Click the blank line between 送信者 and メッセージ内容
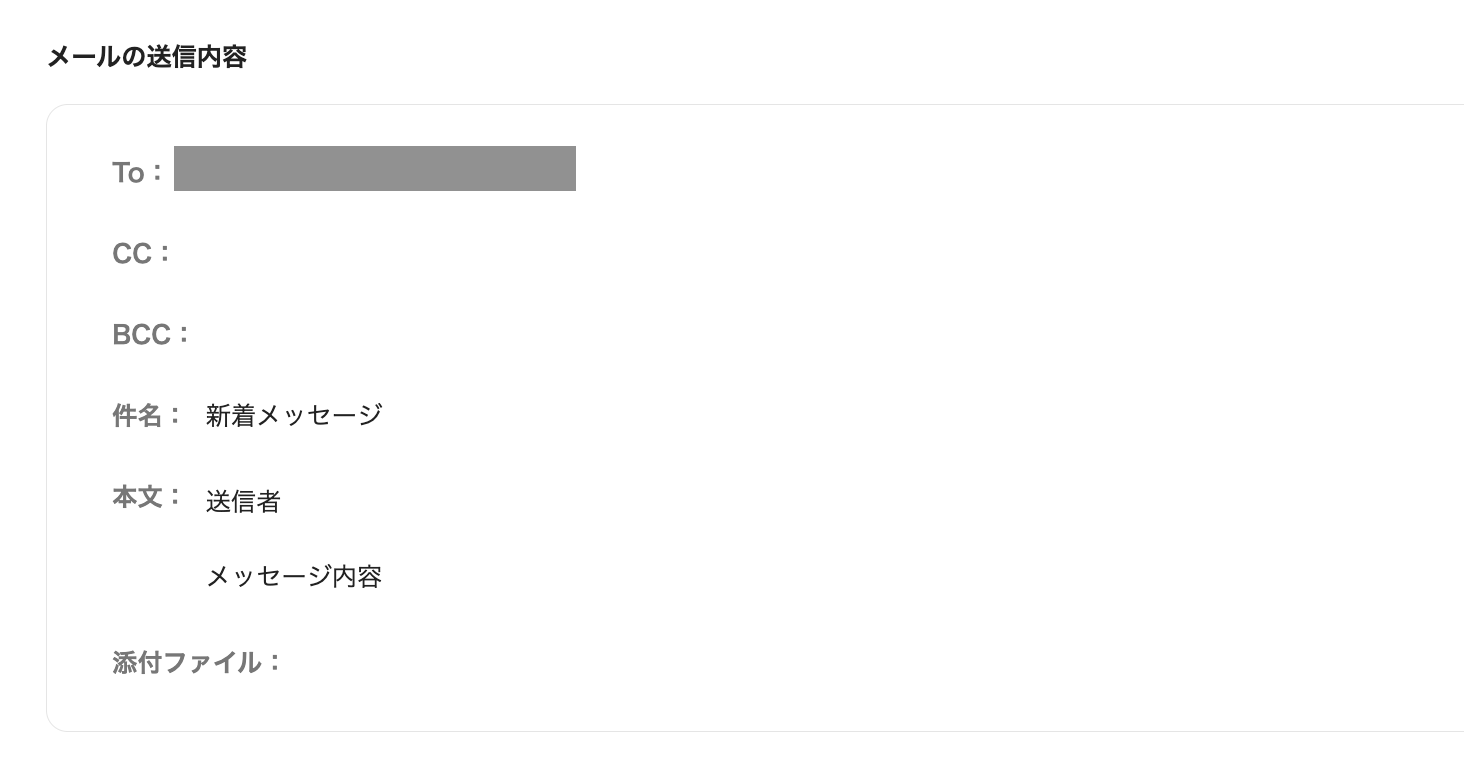This screenshot has height=782, width=1464. point(294,539)
